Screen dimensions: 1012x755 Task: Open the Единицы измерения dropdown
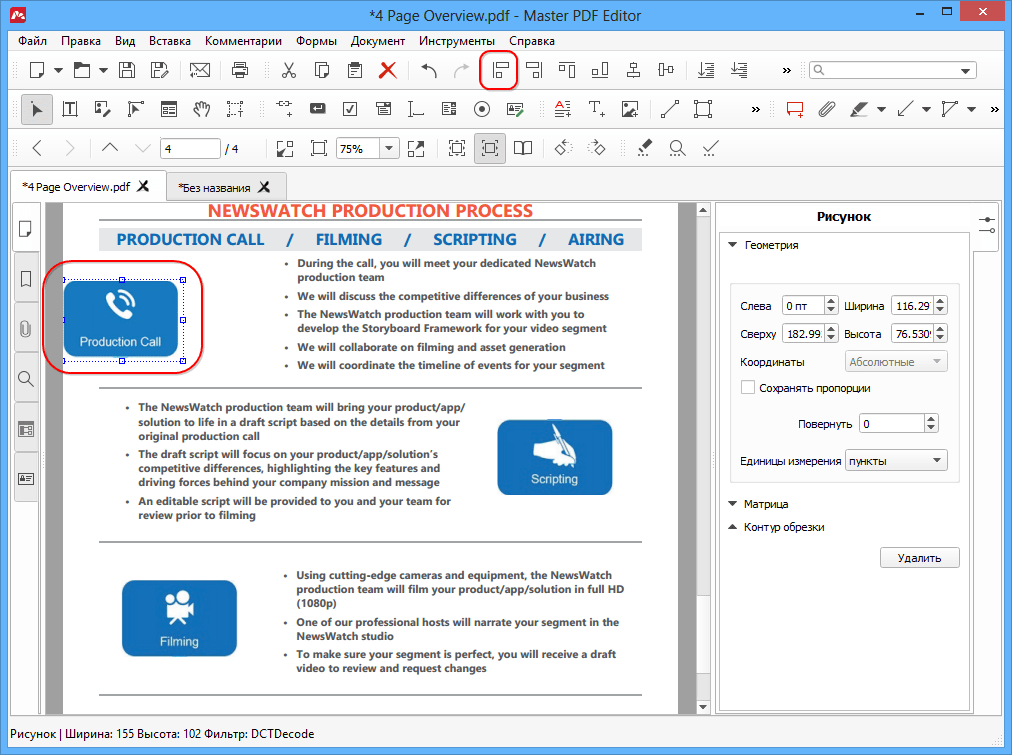point(895,460)
